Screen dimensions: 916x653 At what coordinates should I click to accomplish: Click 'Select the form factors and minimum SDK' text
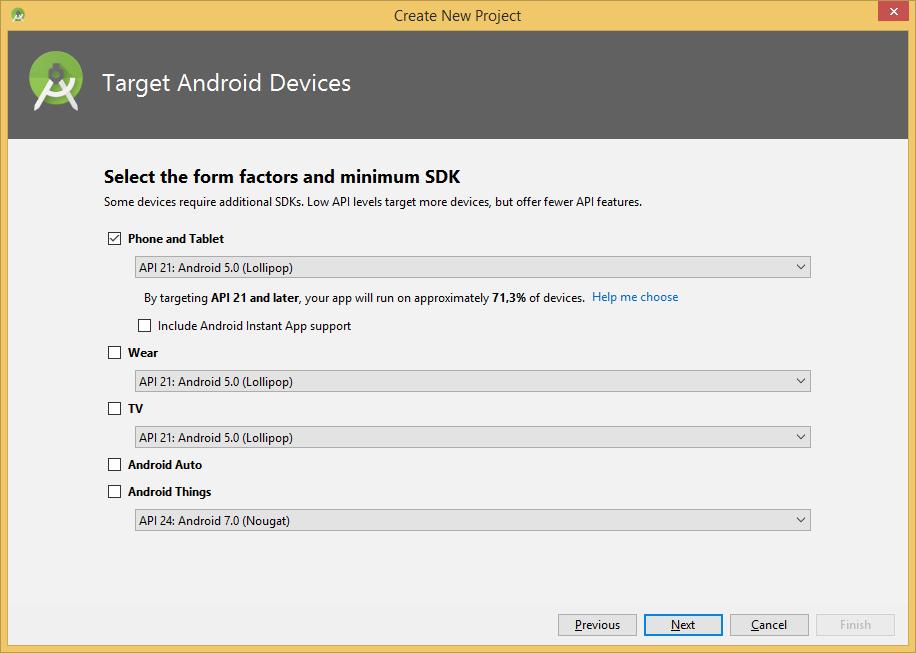282,176
